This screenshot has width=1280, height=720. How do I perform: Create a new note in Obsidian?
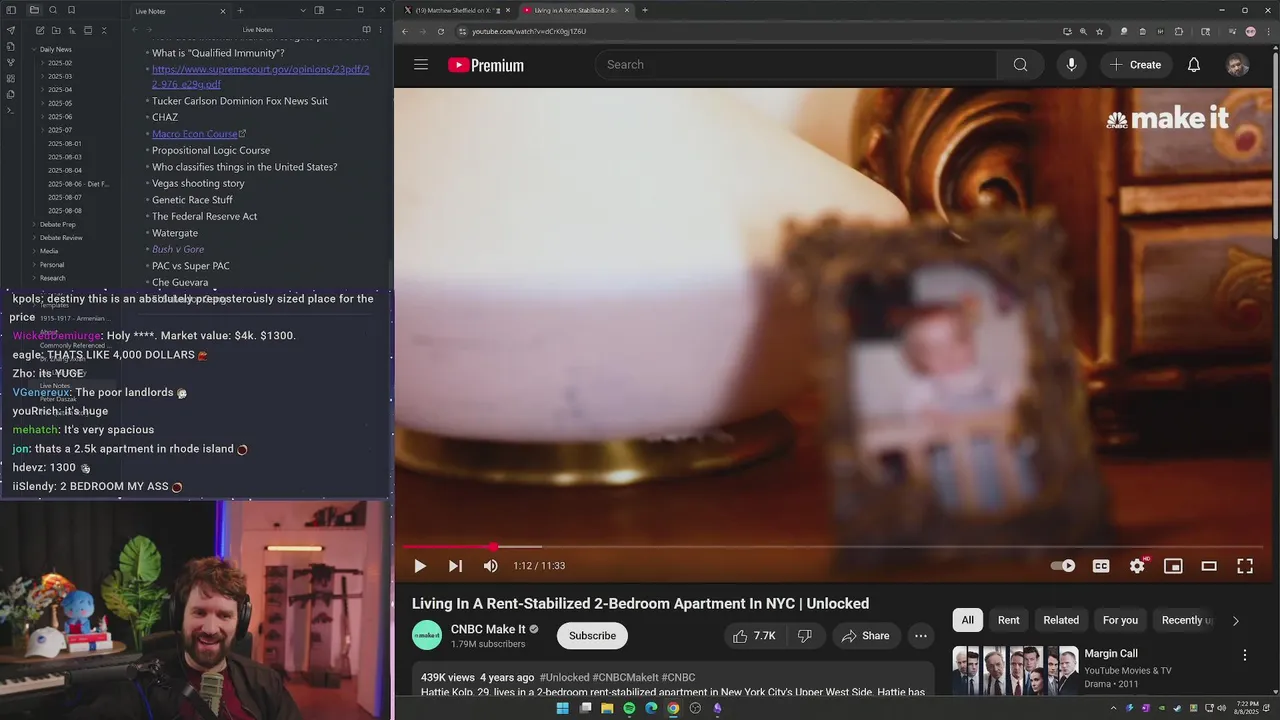39,31
